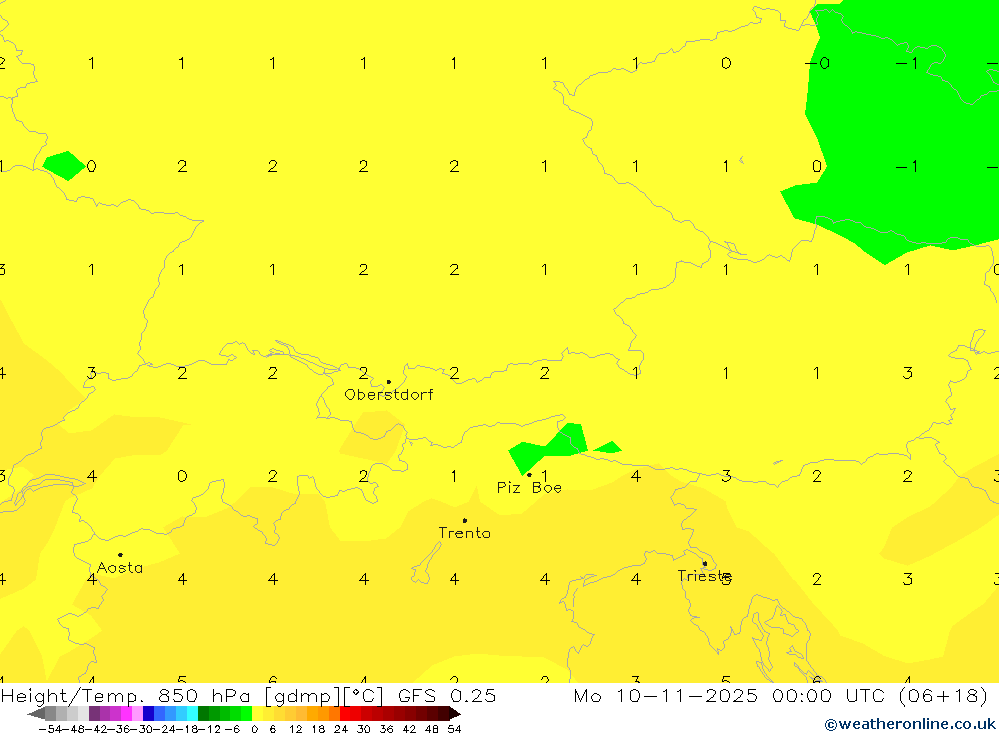This screenshot has height=733, width=1000.
Task: Click the map dot marking Trieste
Action: coord(704,563)
